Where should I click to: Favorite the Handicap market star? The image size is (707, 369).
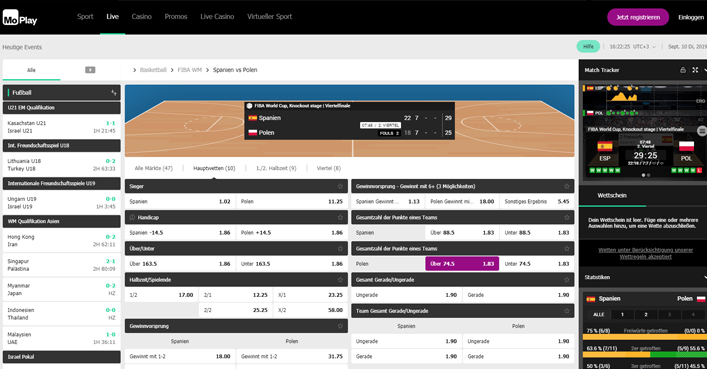(x=340, y=217)
